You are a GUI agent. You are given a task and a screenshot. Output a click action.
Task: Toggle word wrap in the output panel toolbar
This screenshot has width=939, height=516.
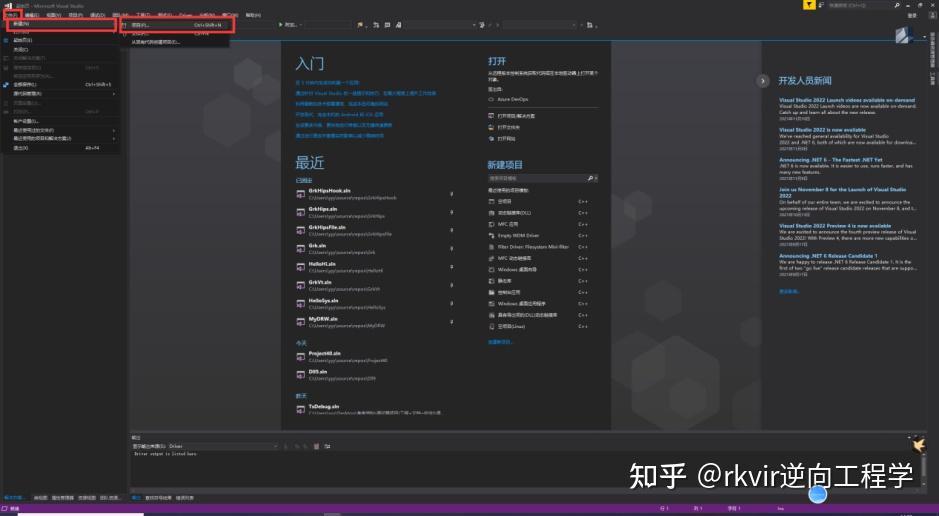(x=328, y=446)
